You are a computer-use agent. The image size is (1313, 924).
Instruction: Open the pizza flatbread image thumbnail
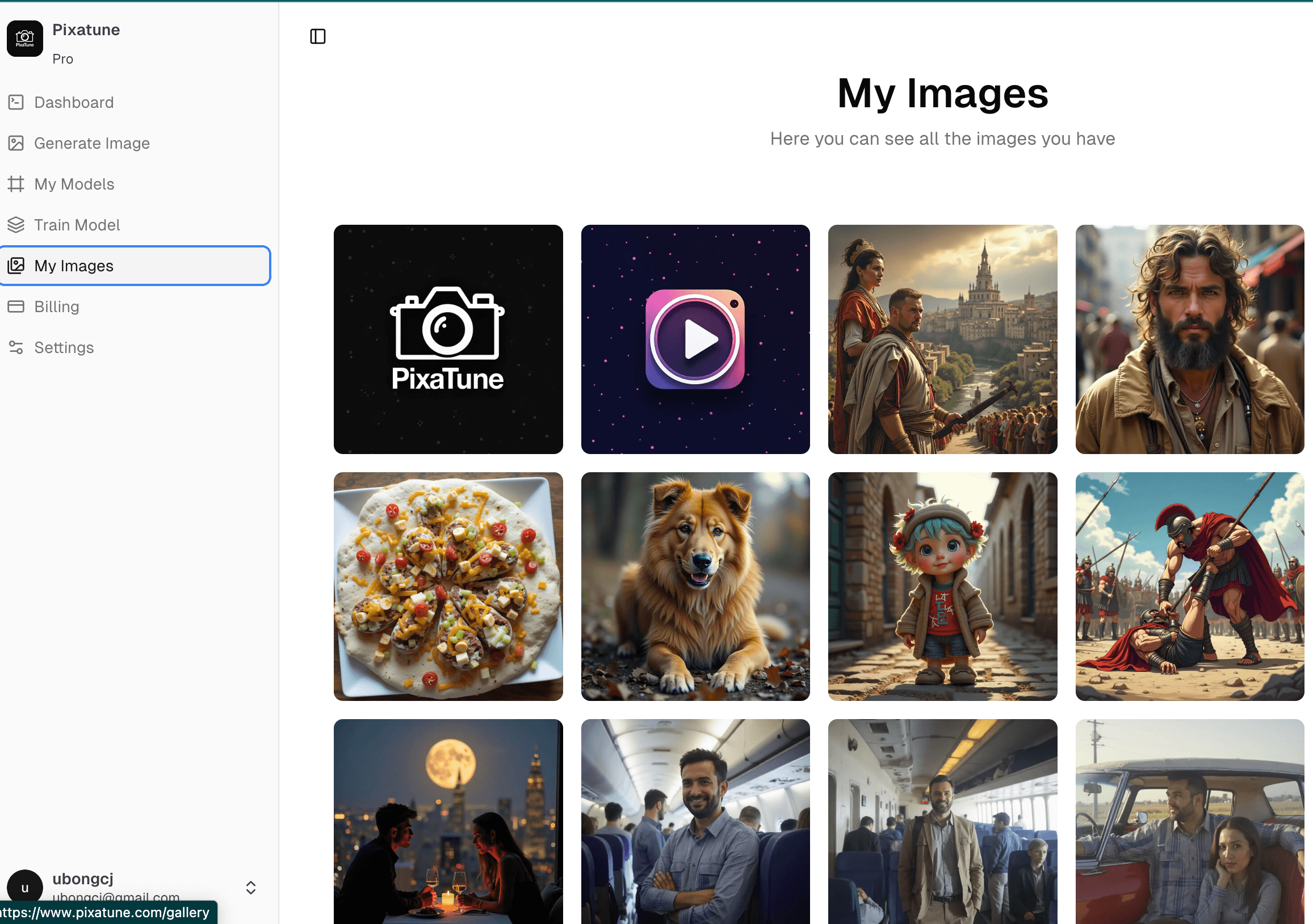click(x=448, y=586)
